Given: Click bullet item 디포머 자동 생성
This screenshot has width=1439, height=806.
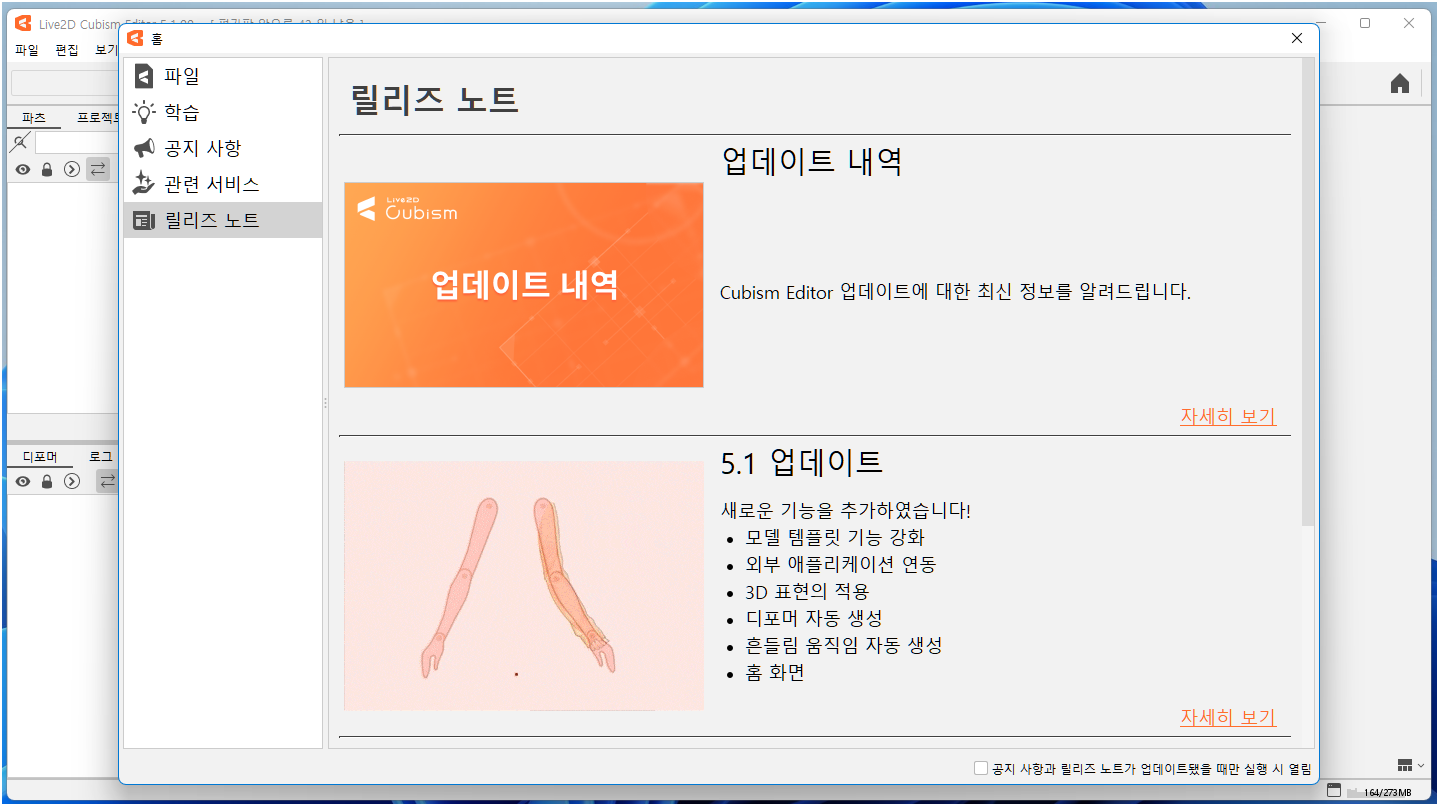Looking at the screenshot, I should tap(814, 619).
